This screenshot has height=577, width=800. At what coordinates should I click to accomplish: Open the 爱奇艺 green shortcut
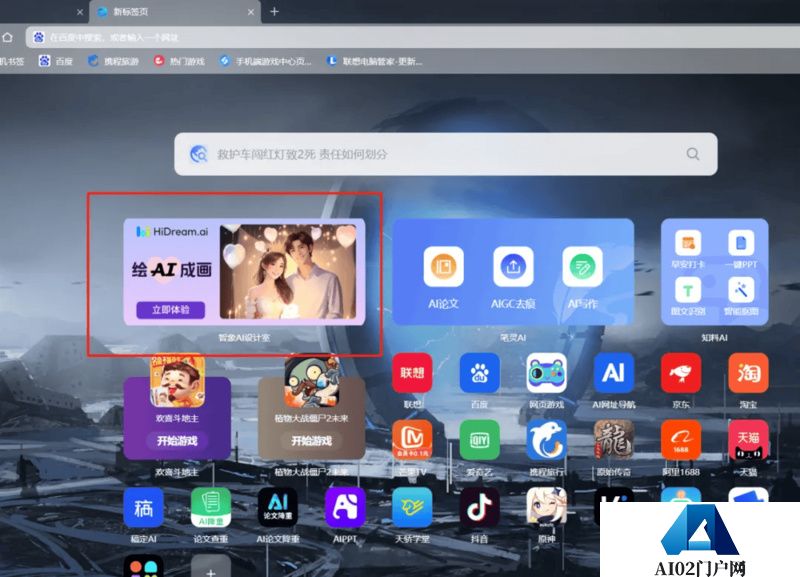coord(479,440)
